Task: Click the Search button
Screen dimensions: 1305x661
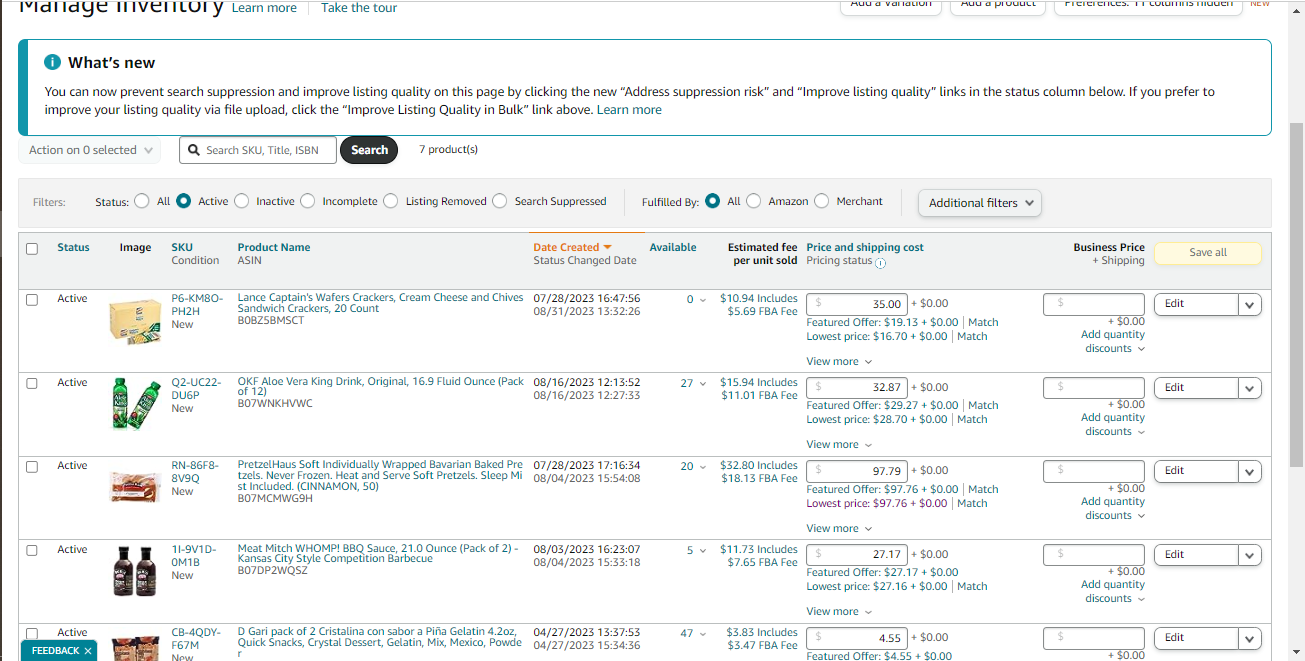Action: tap(369, 150)
